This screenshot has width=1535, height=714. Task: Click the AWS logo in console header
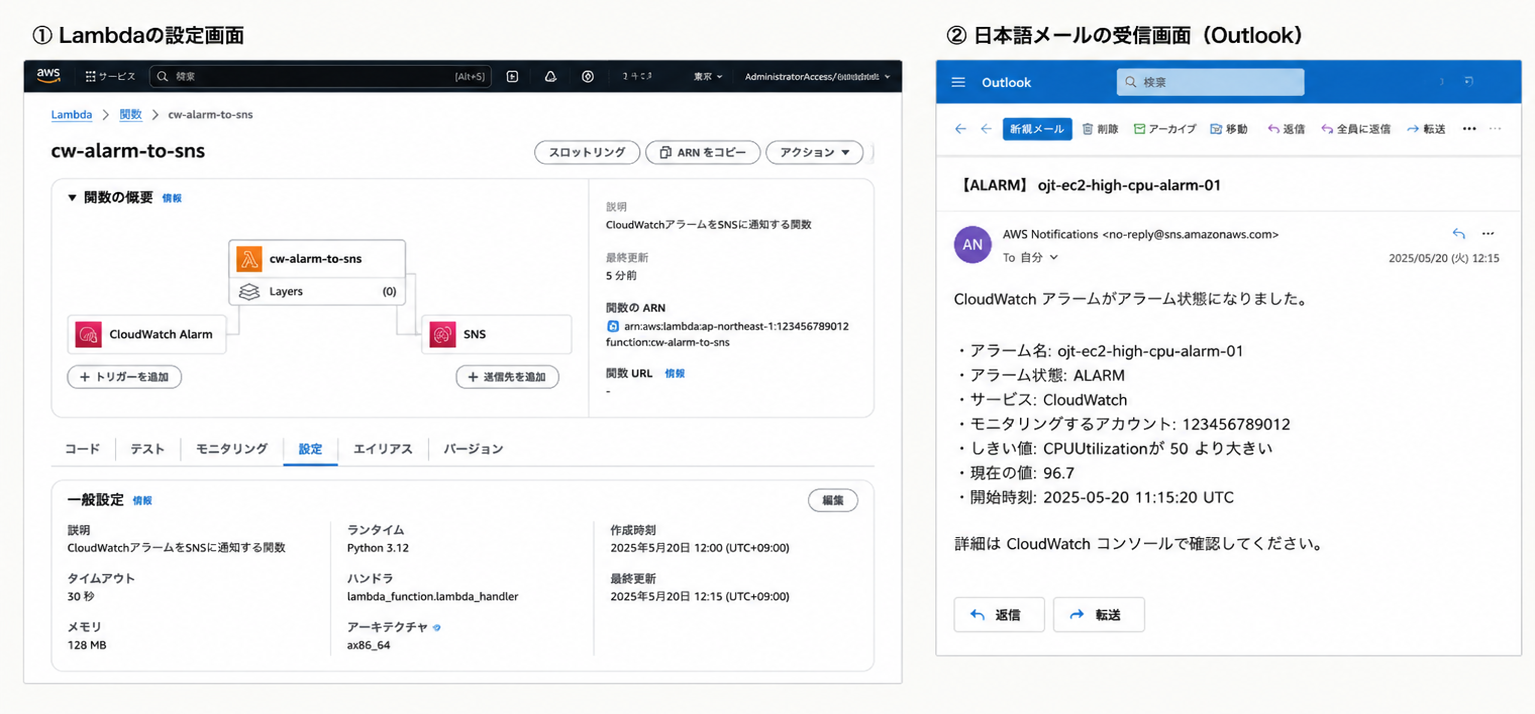[49, 76]
